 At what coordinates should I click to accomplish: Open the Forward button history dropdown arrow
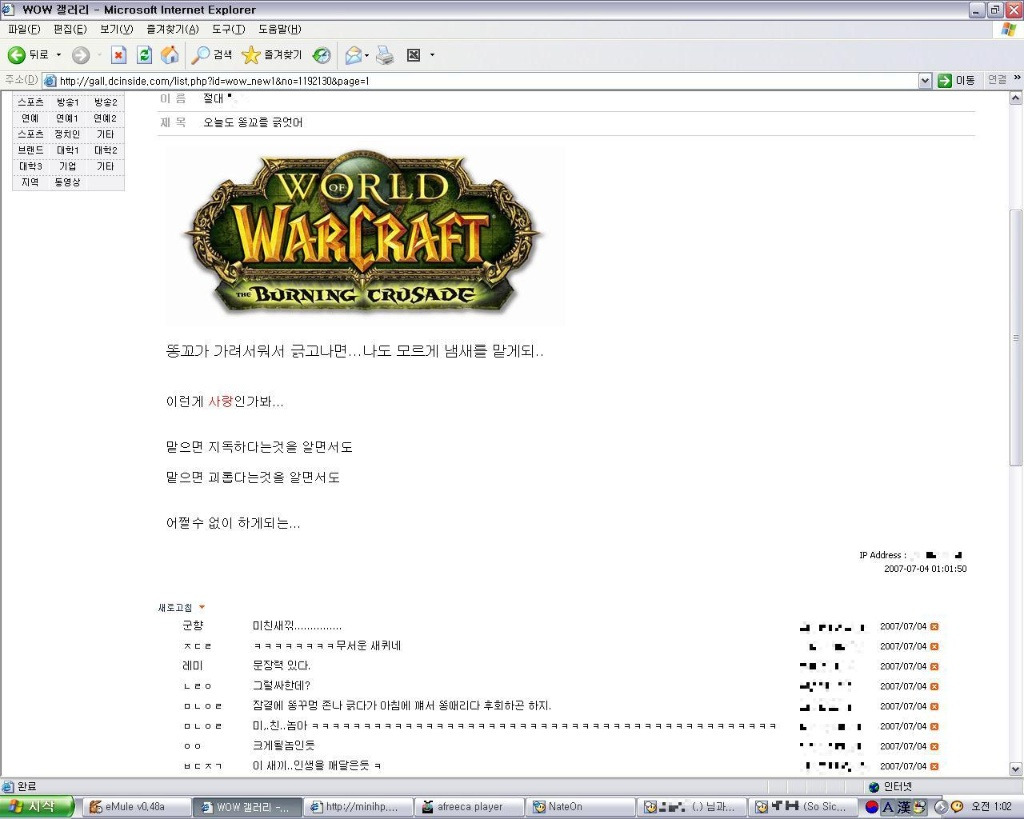coord(99,56)
